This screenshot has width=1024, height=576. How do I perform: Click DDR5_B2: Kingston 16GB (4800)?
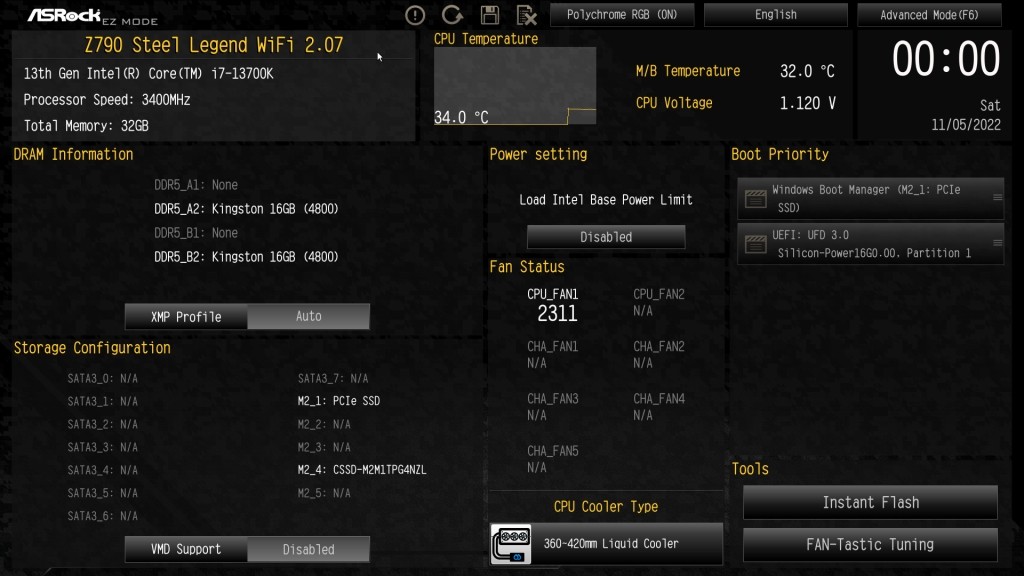246,257
